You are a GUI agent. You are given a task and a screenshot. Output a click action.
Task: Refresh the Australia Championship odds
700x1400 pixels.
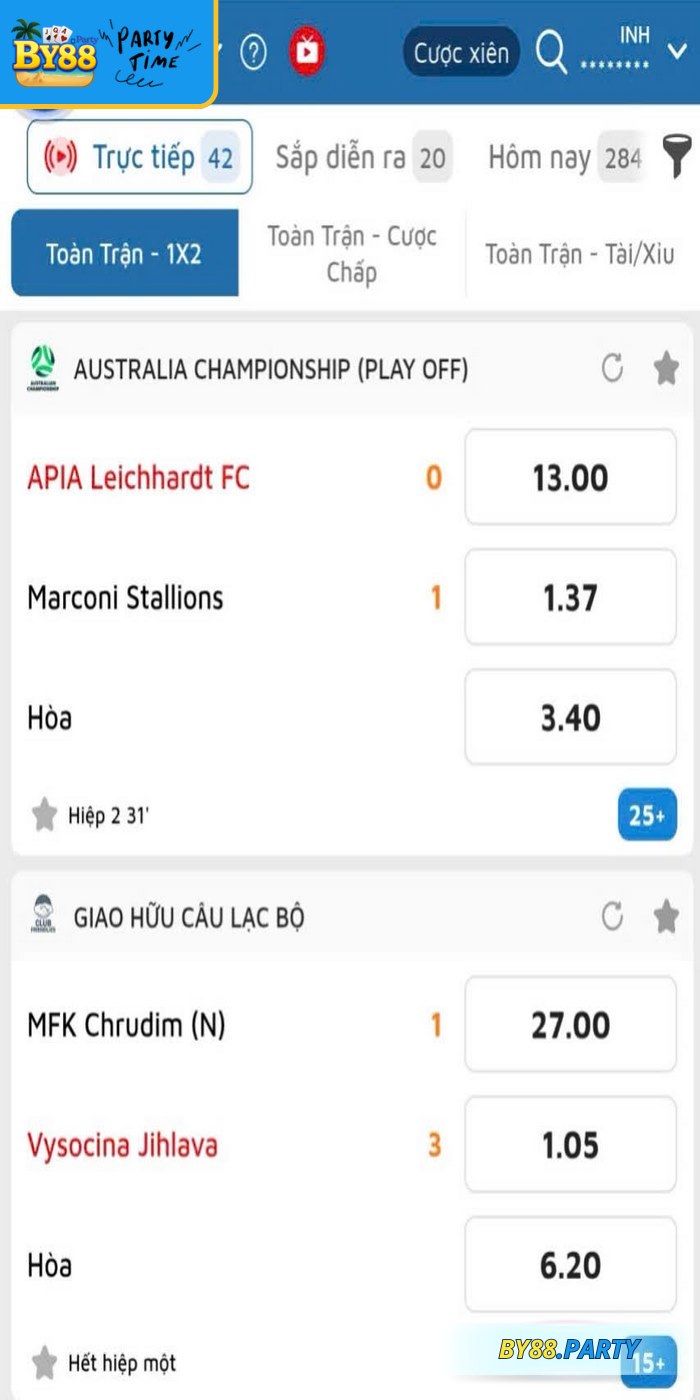[612, 369]
